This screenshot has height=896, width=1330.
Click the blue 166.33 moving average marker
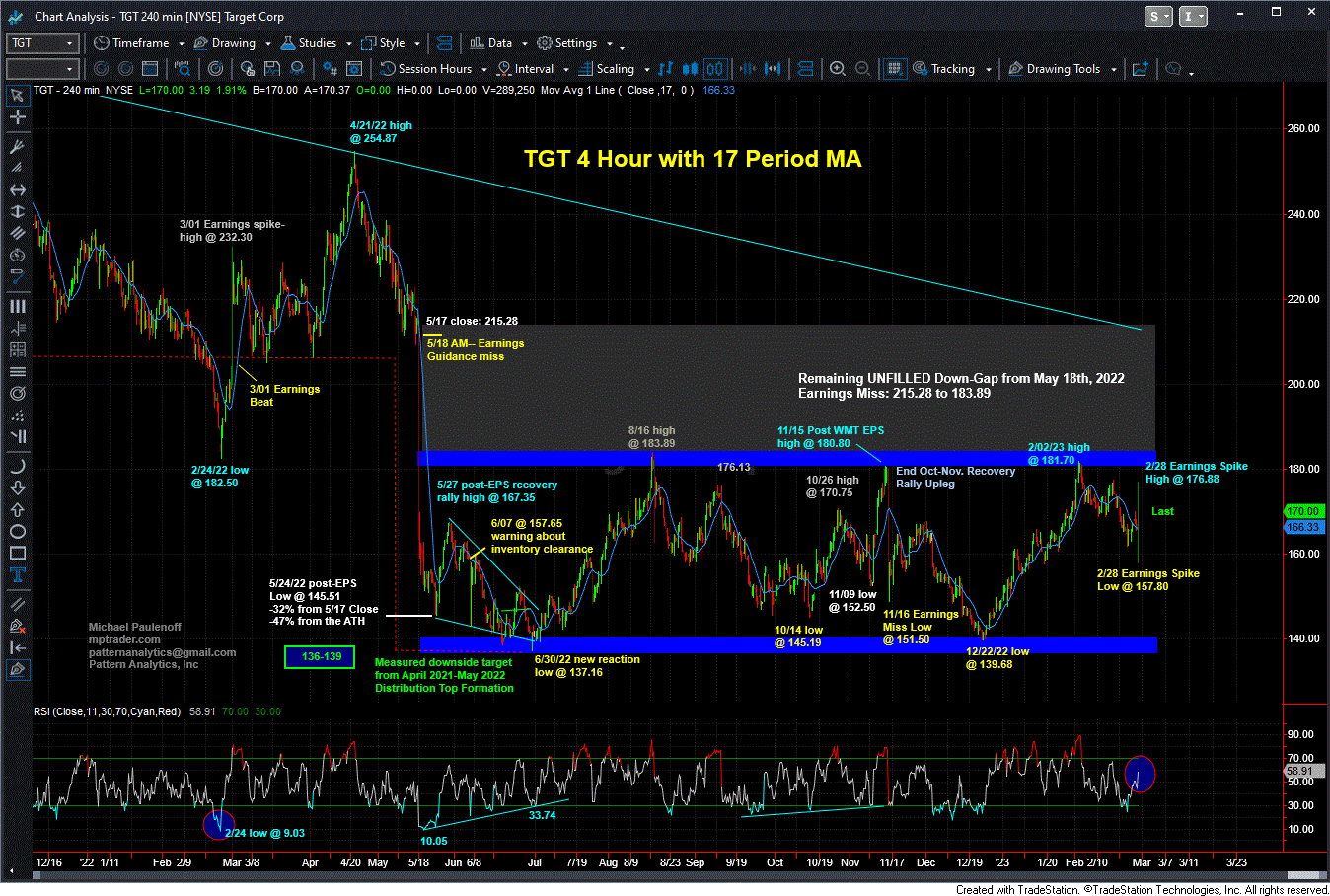coord(1302,527)
